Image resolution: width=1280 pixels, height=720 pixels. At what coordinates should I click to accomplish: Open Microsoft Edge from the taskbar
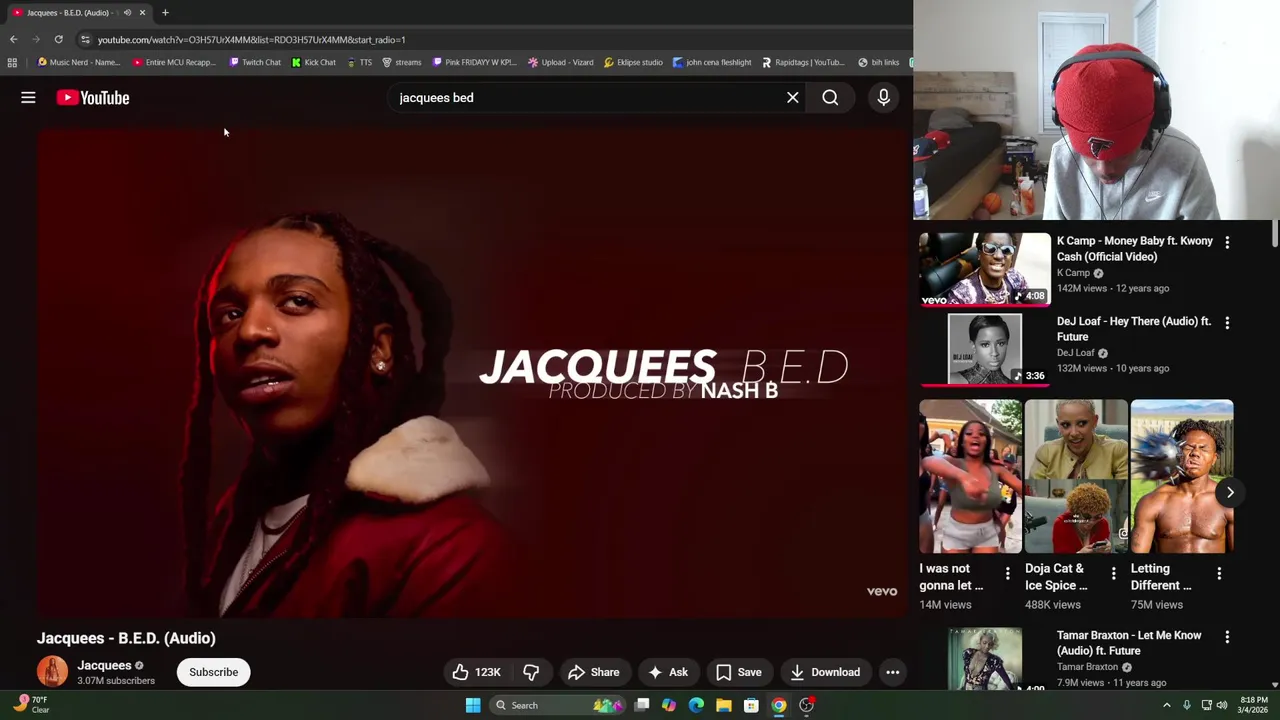[697, 705]
